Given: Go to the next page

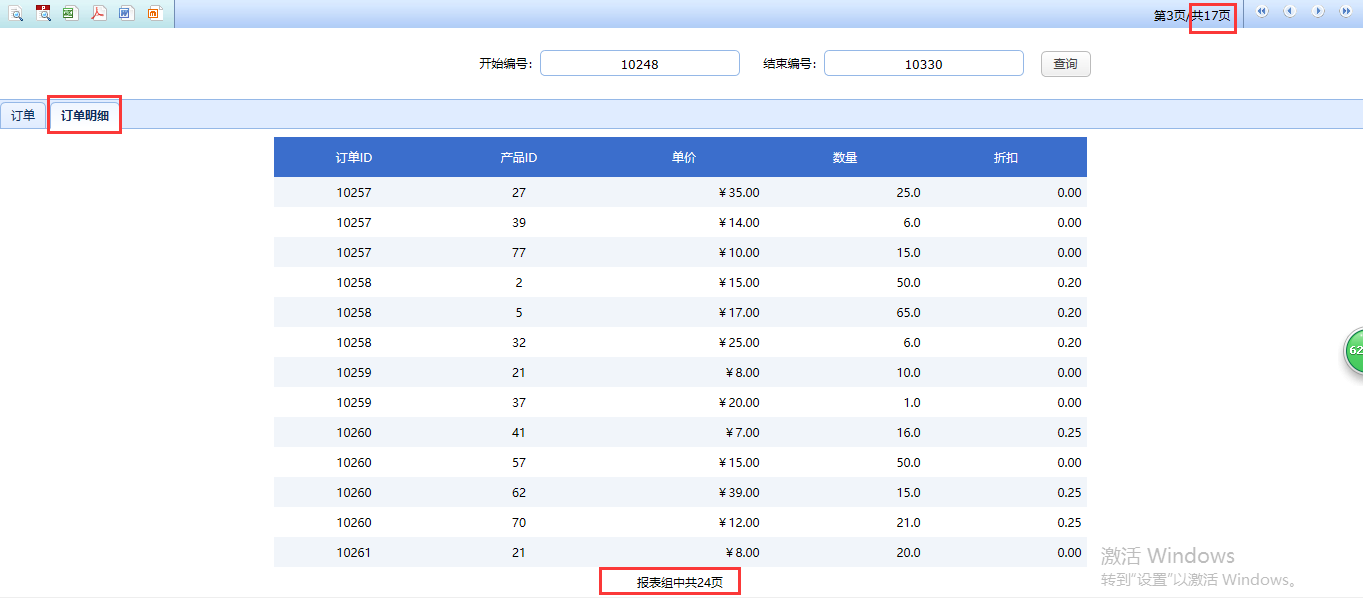Looking at the screenshot, I should tap(1318, 12).
